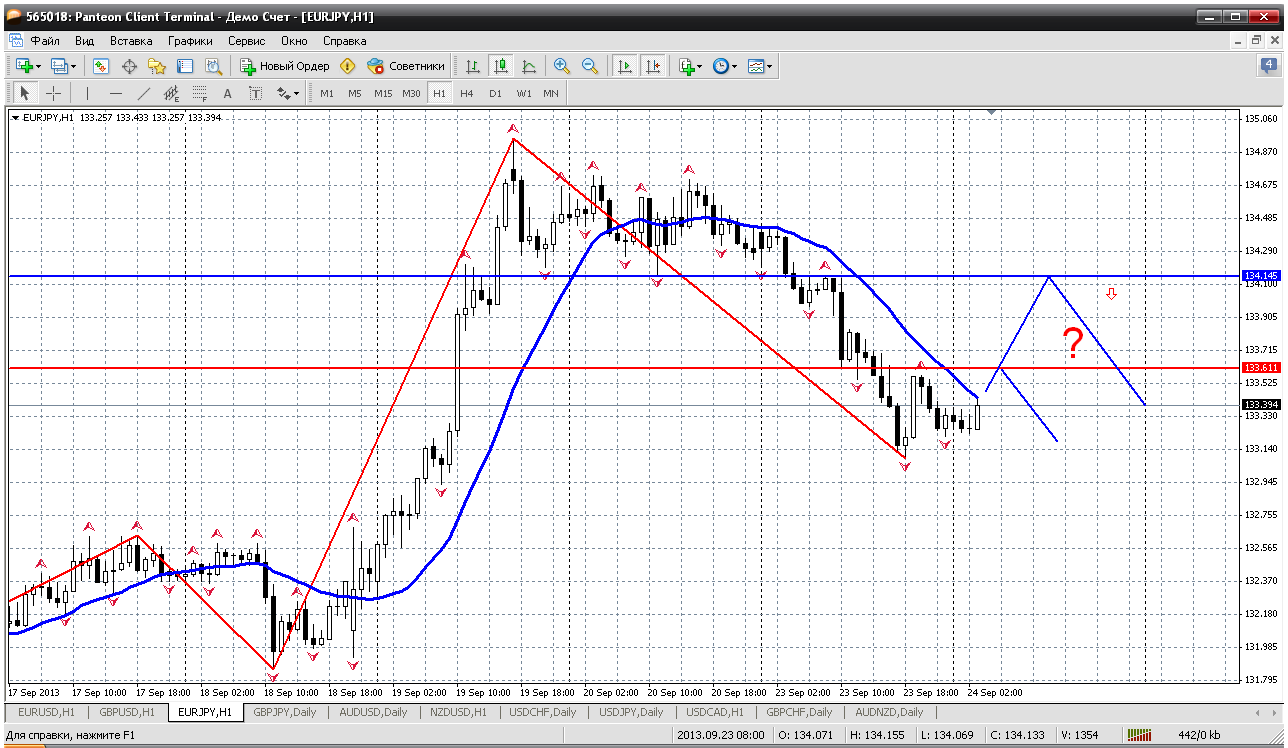
Task: Select the cursor arrow tool
Action: point(25,93)
